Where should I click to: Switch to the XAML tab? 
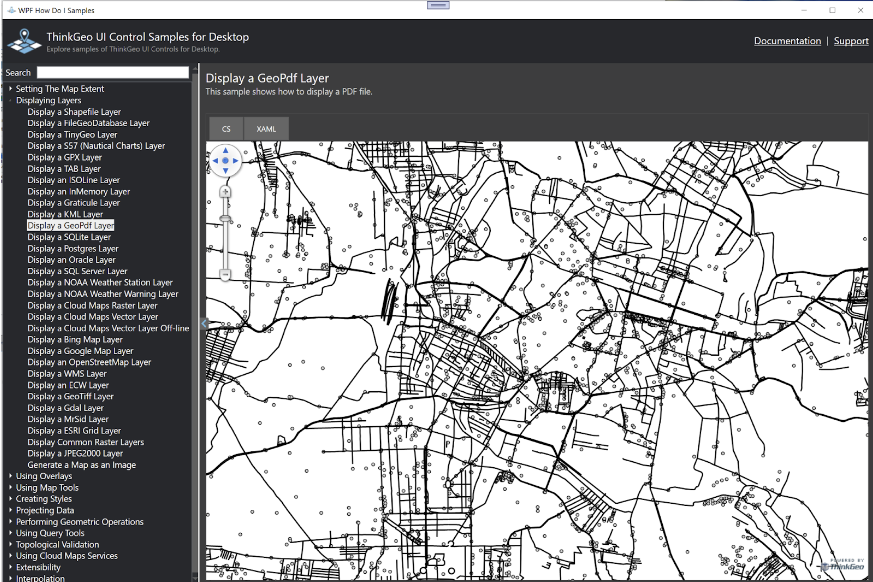(266, 129)
